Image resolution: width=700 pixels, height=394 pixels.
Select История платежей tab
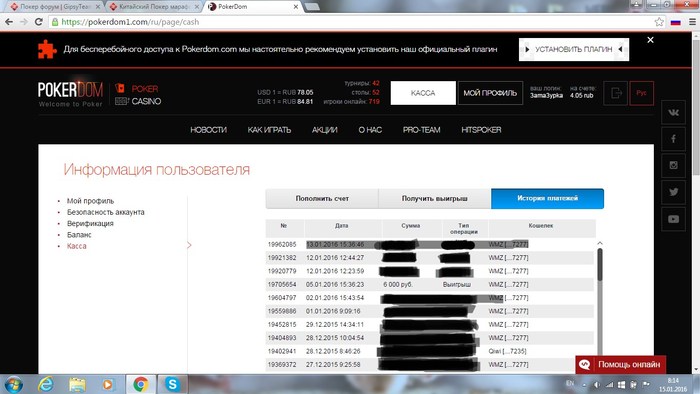pyautogui.click(x=547, y=199)
